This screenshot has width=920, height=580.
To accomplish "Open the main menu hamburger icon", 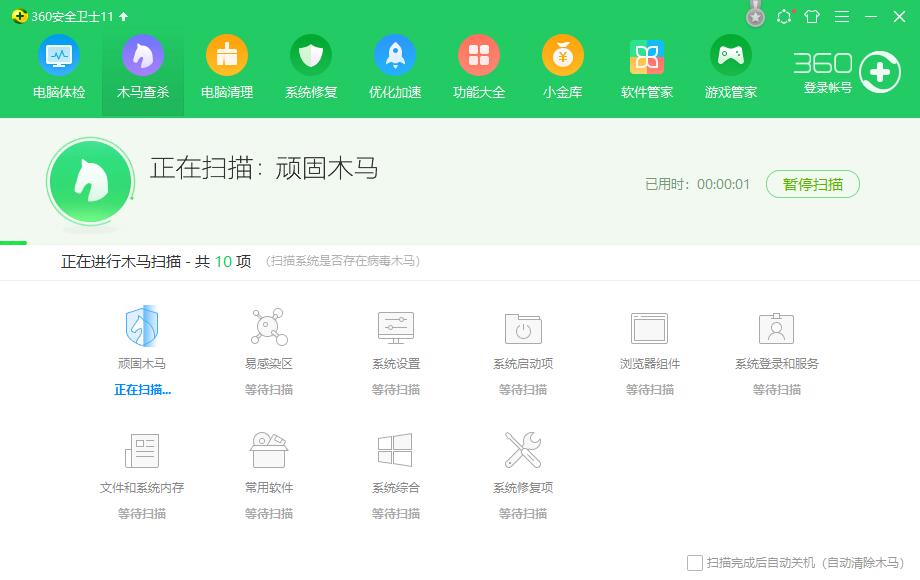I will 842,16.
